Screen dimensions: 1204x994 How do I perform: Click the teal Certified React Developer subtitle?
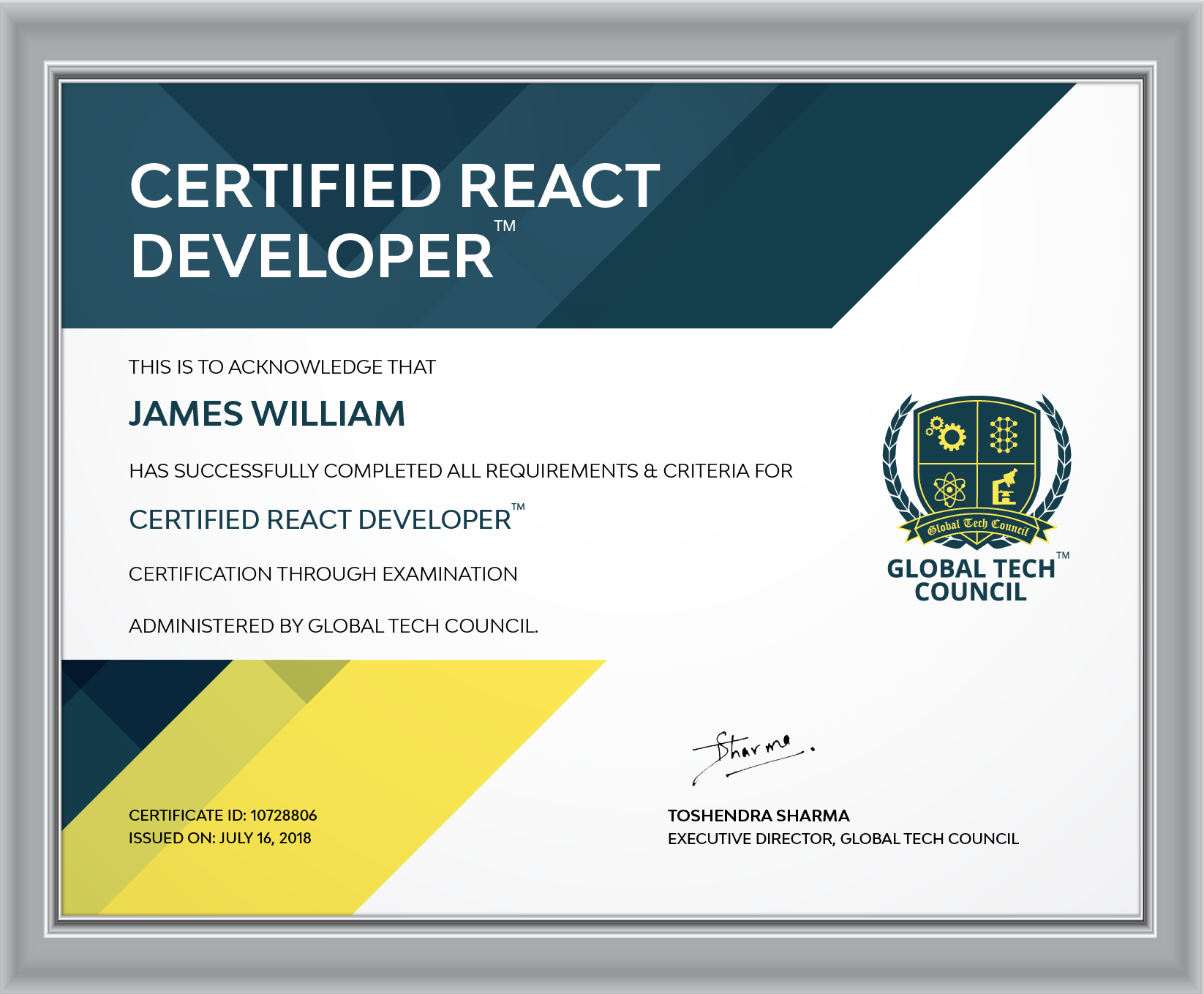click(x=327, y=519)
